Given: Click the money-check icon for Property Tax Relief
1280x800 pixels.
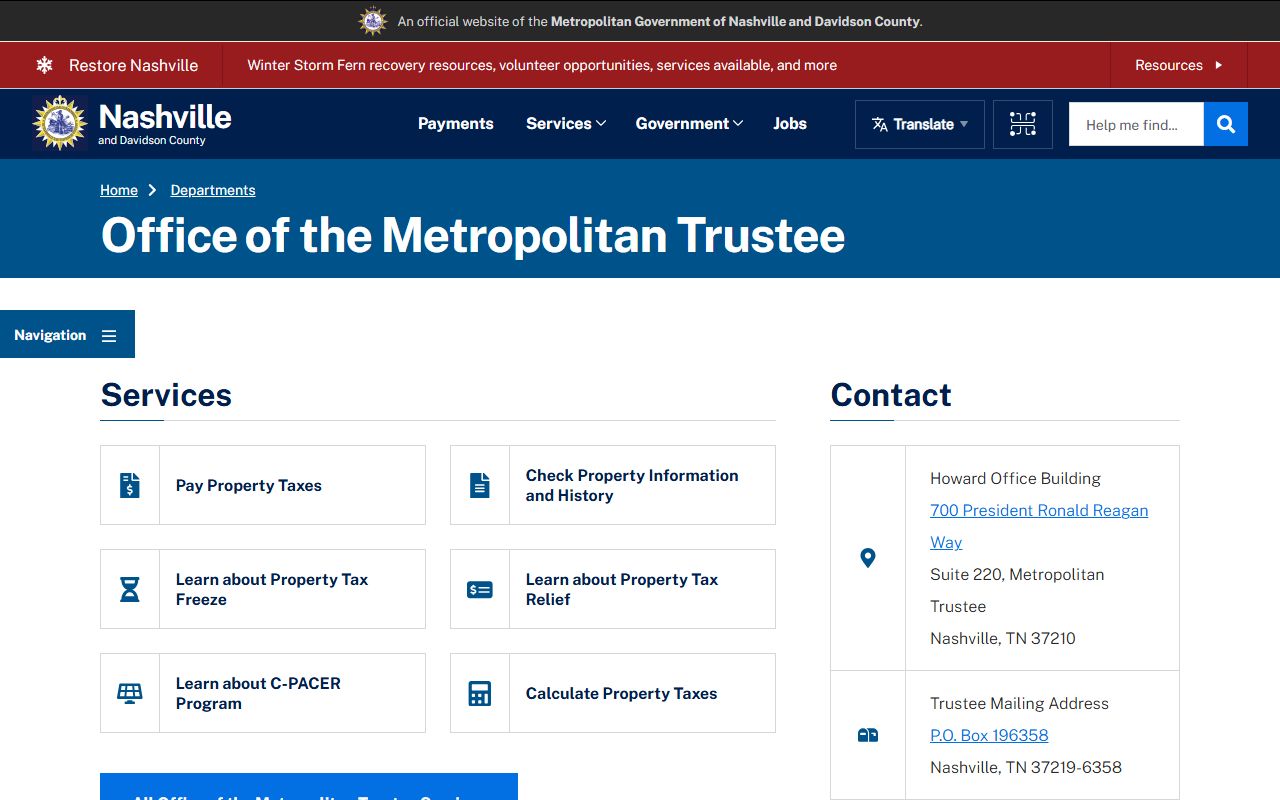Looking at the screenshot, I should coord(480,589).
